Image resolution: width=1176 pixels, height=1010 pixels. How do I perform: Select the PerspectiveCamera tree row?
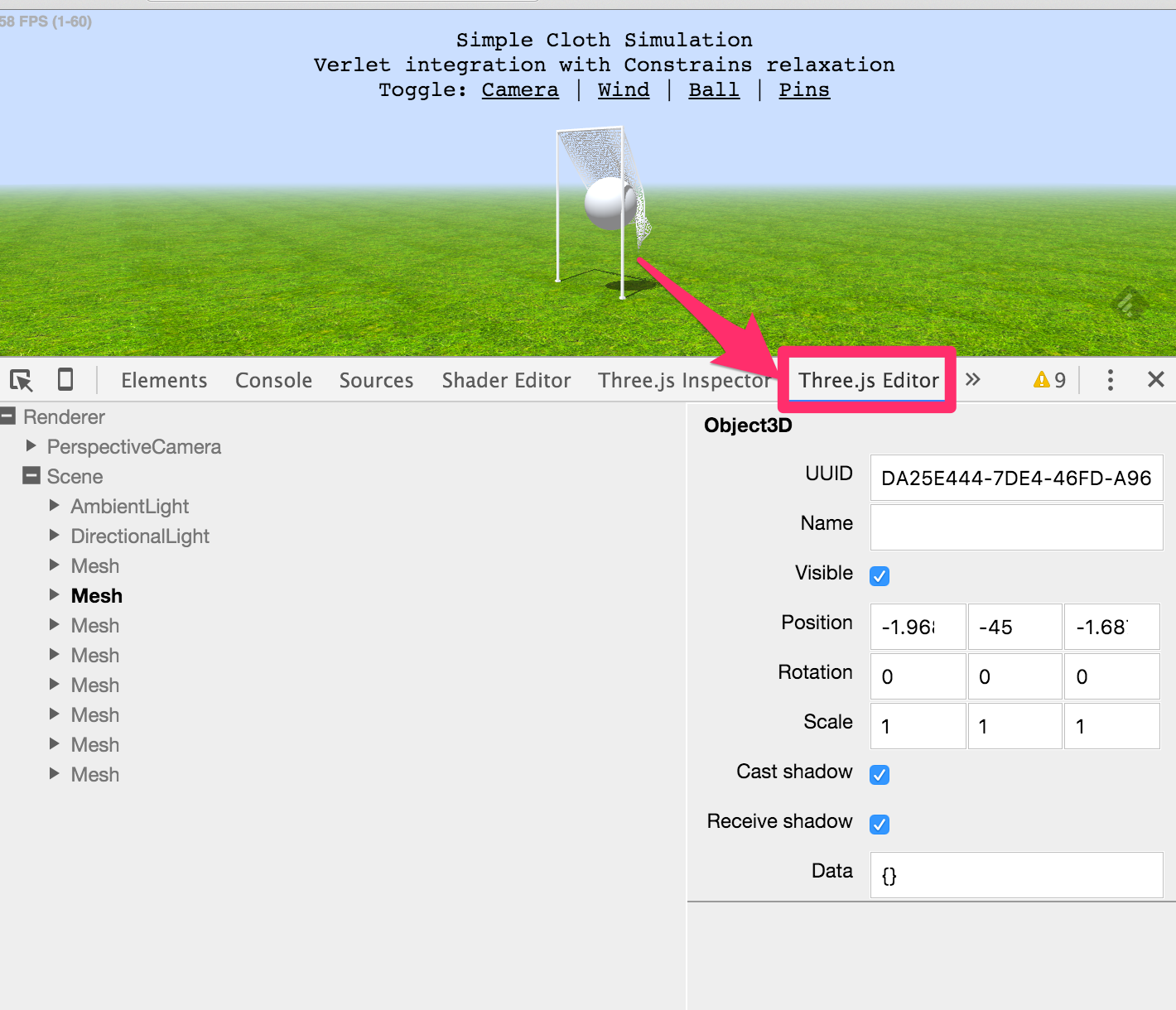tap(134, 446)
